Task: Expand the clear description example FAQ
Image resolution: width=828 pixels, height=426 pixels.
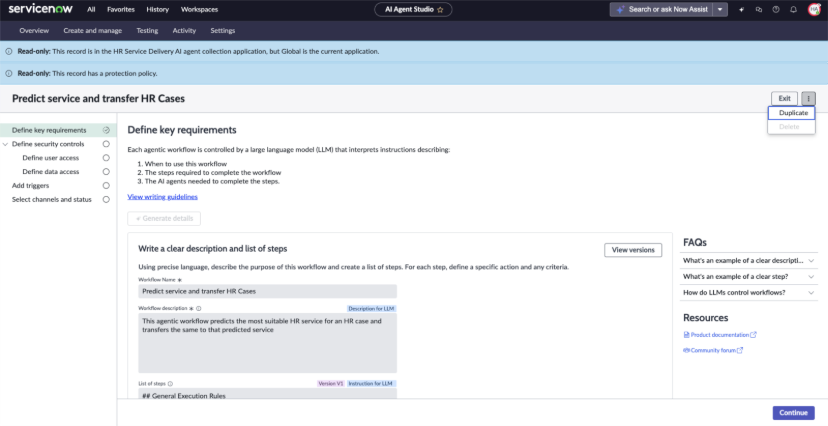Action: [x=748, y=260]
